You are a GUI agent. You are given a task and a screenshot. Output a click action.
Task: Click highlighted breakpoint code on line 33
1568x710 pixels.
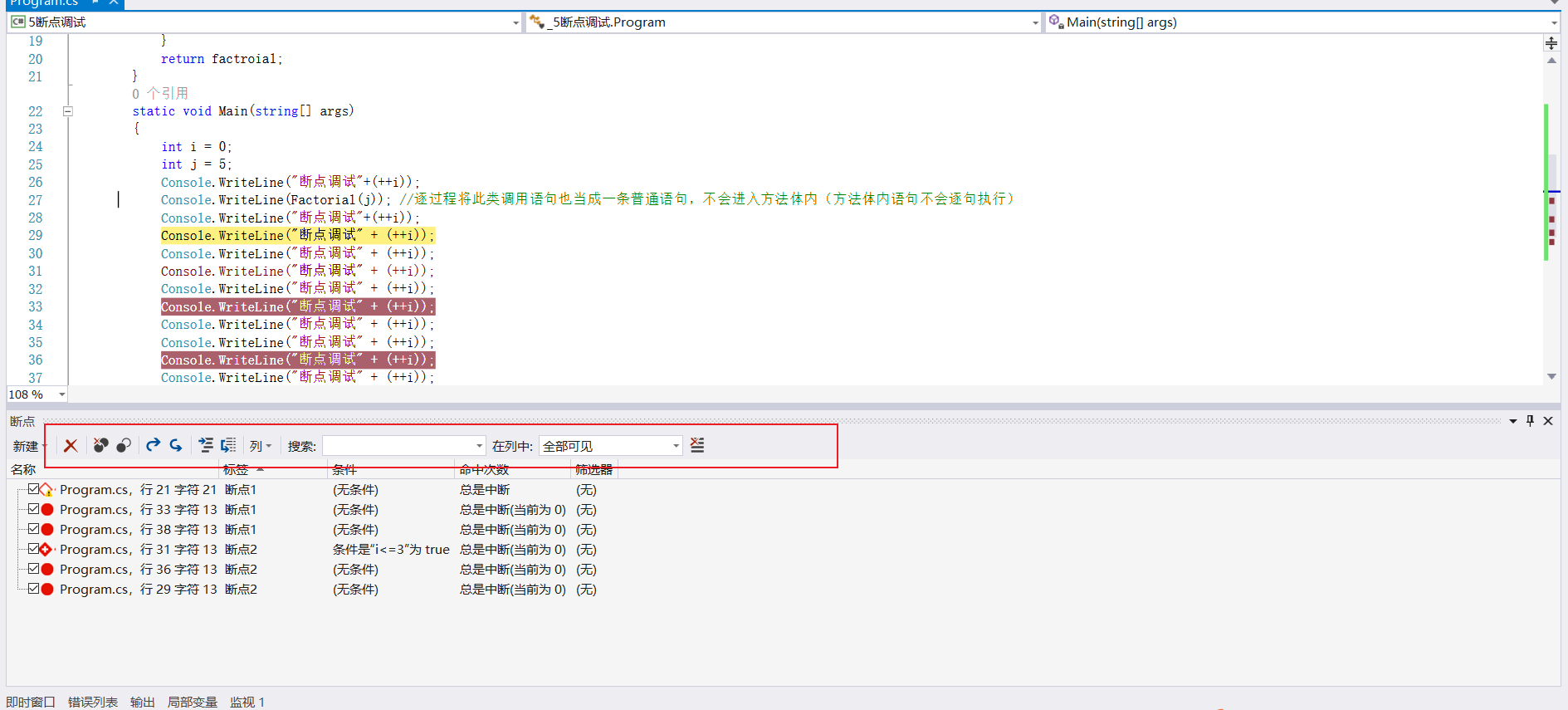coord(298,307)
